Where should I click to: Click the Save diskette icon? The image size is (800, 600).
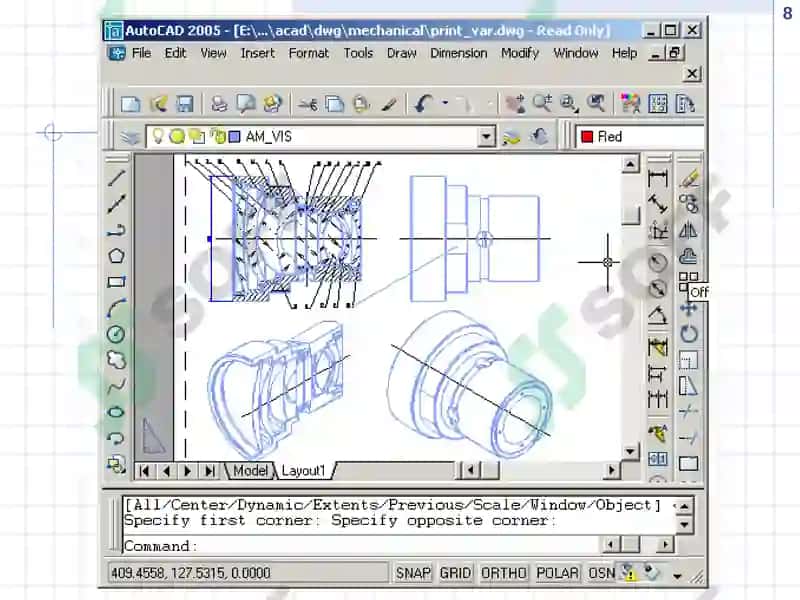(185, 104)
